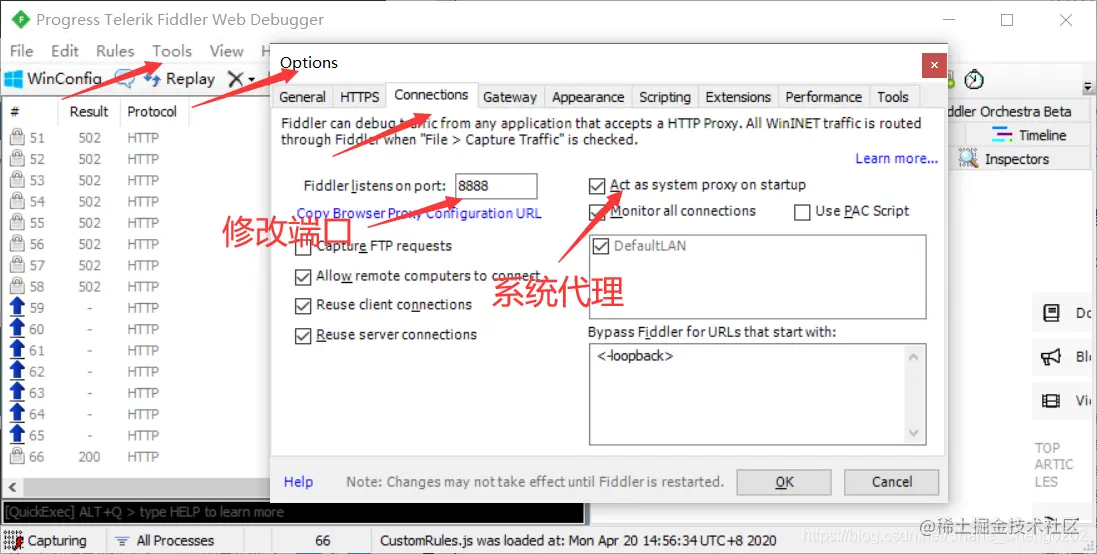Click the bypass URLs text box

click(x=758, y=394)
